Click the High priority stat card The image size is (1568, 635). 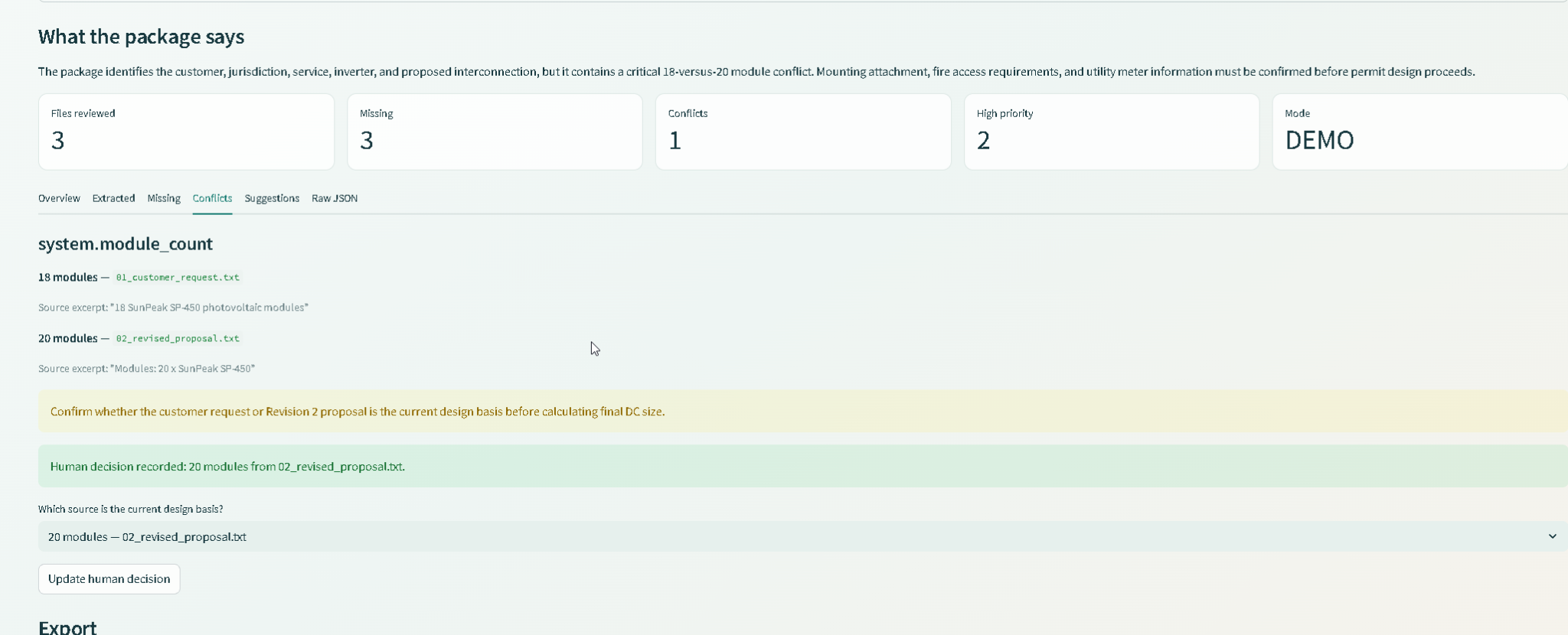(x=1112, y=132)
